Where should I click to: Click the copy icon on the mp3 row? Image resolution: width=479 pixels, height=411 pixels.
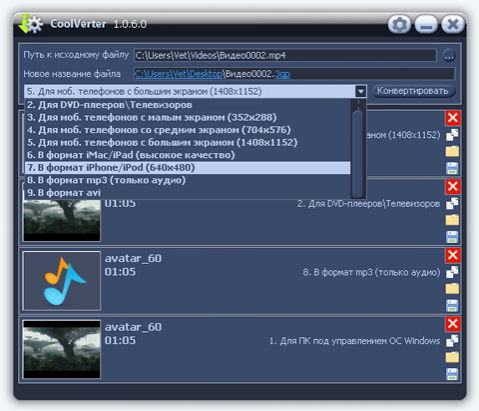click(x=452, y=272)
